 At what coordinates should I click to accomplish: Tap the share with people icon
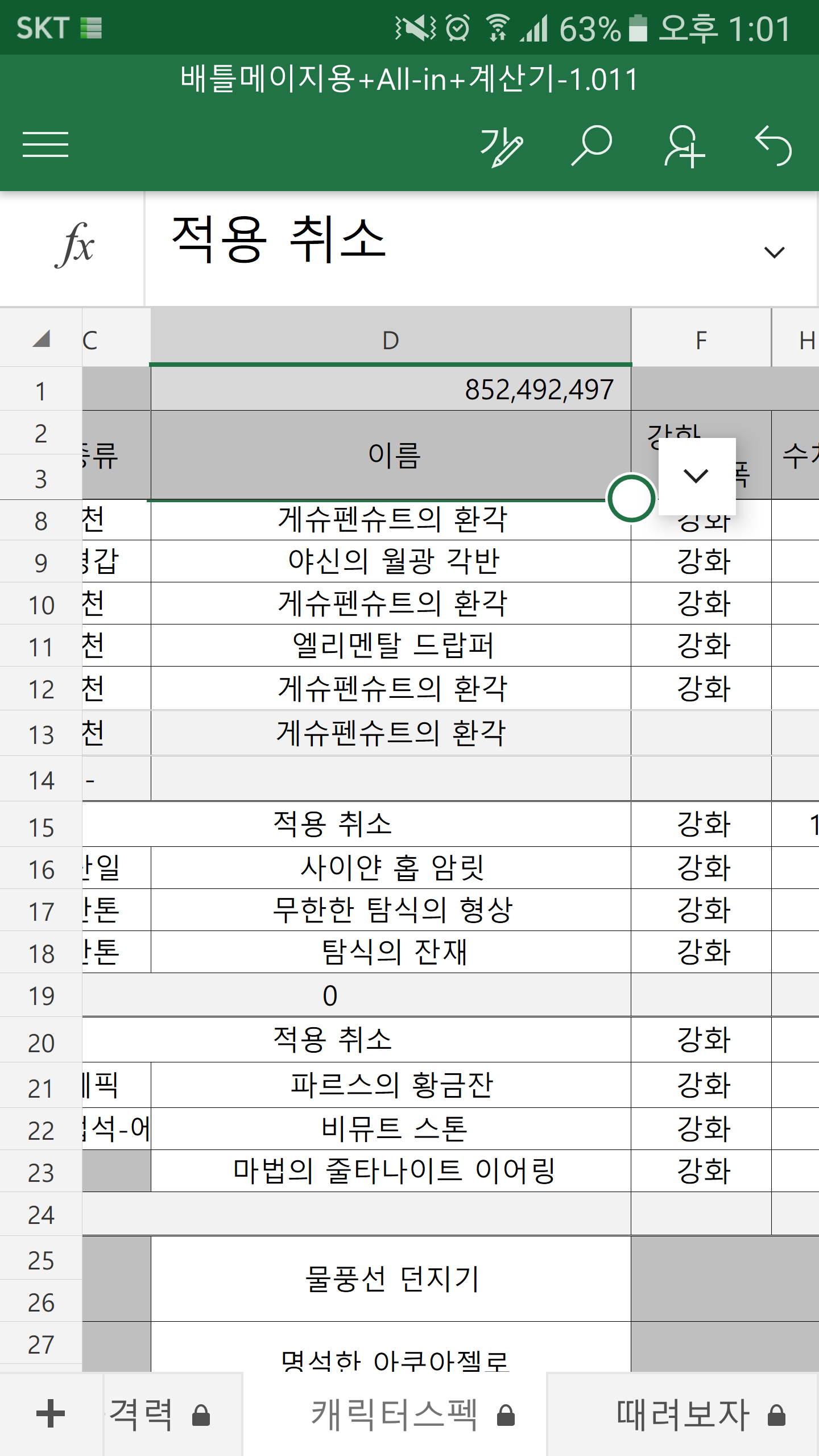684,146
